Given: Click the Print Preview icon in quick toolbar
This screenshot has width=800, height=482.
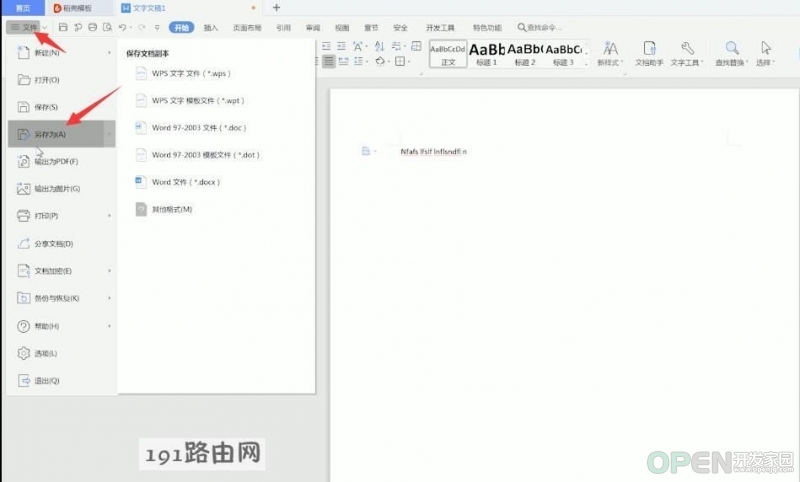Looking at the screenshot, I should click(x=107, y=27).
